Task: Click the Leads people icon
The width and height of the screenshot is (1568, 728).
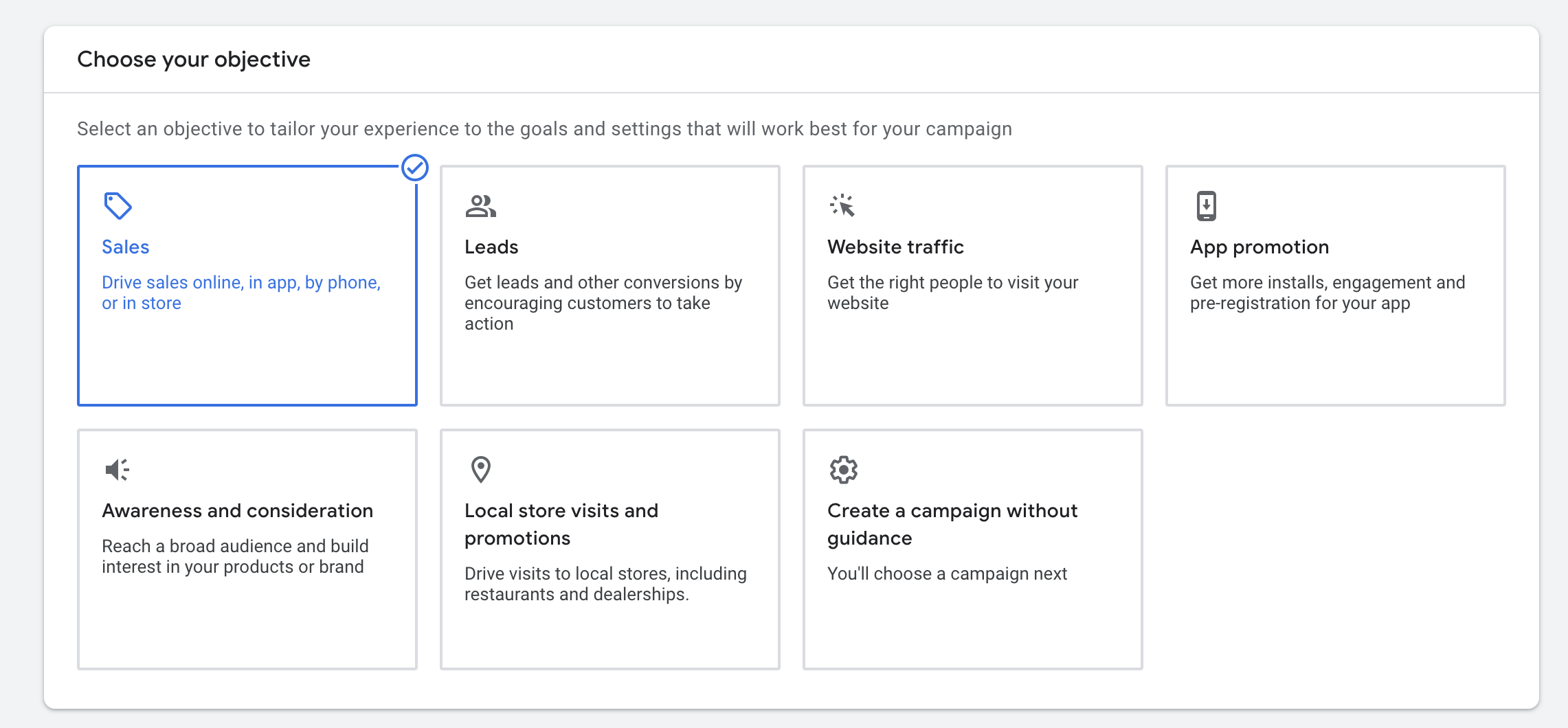Action: pyautogui.click(x=480, y=206)
